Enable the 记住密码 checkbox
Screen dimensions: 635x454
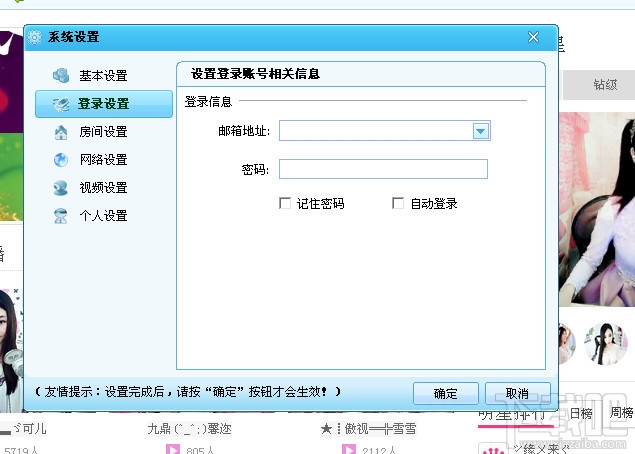click(285, 203)
